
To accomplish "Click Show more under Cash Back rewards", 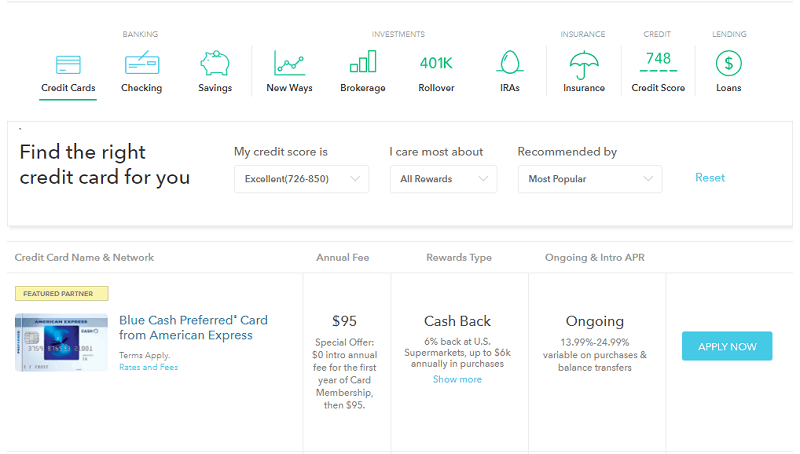I will pyautogui.click(x=457, y=380).
